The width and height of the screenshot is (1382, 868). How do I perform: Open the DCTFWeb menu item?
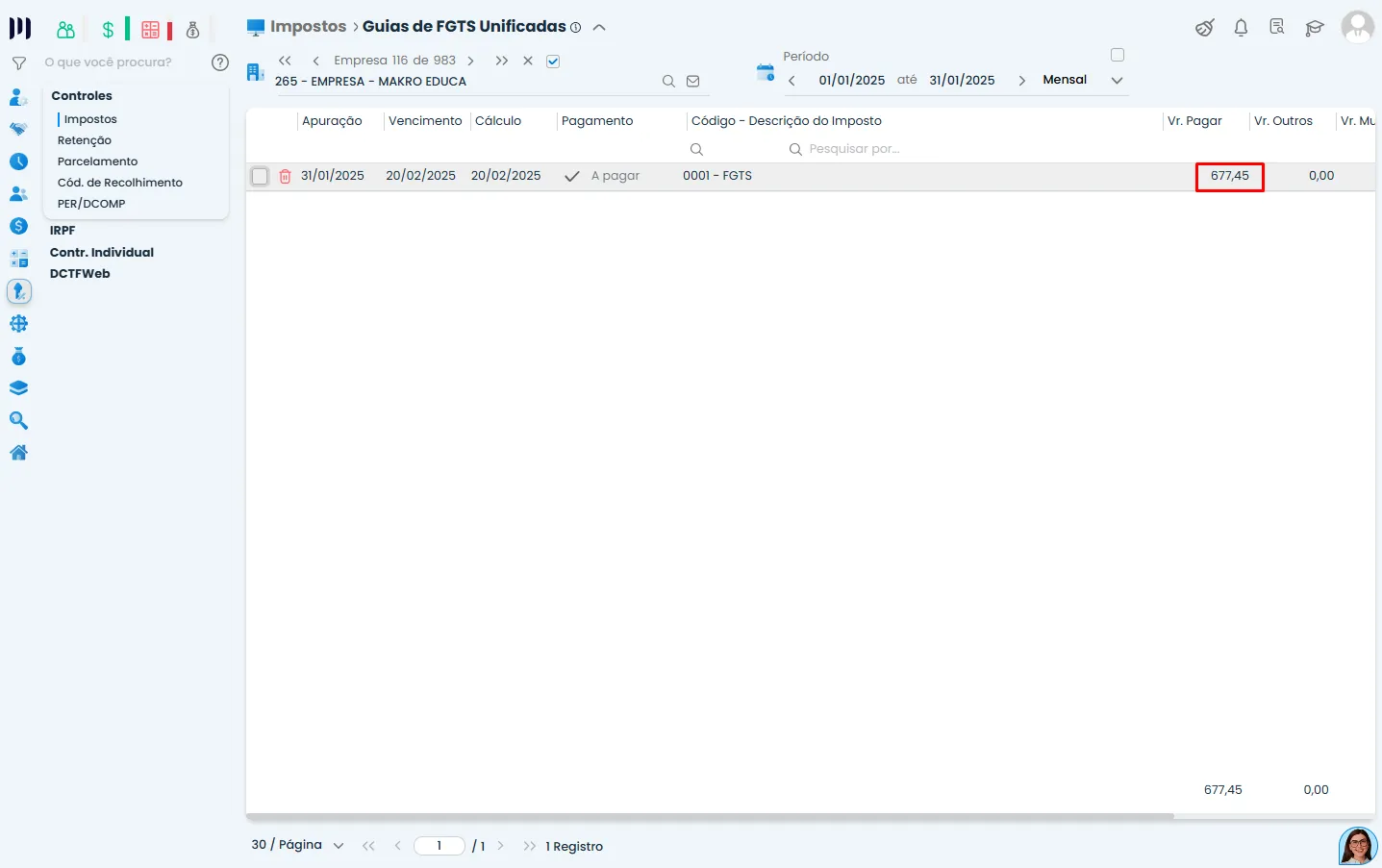[x=80, y=274]
